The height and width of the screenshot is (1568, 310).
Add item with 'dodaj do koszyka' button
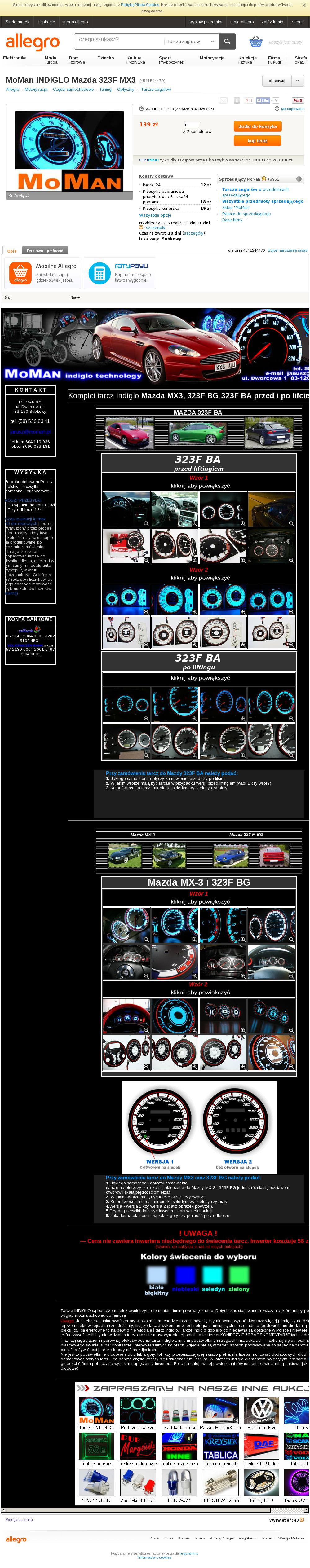click(257, 127)
